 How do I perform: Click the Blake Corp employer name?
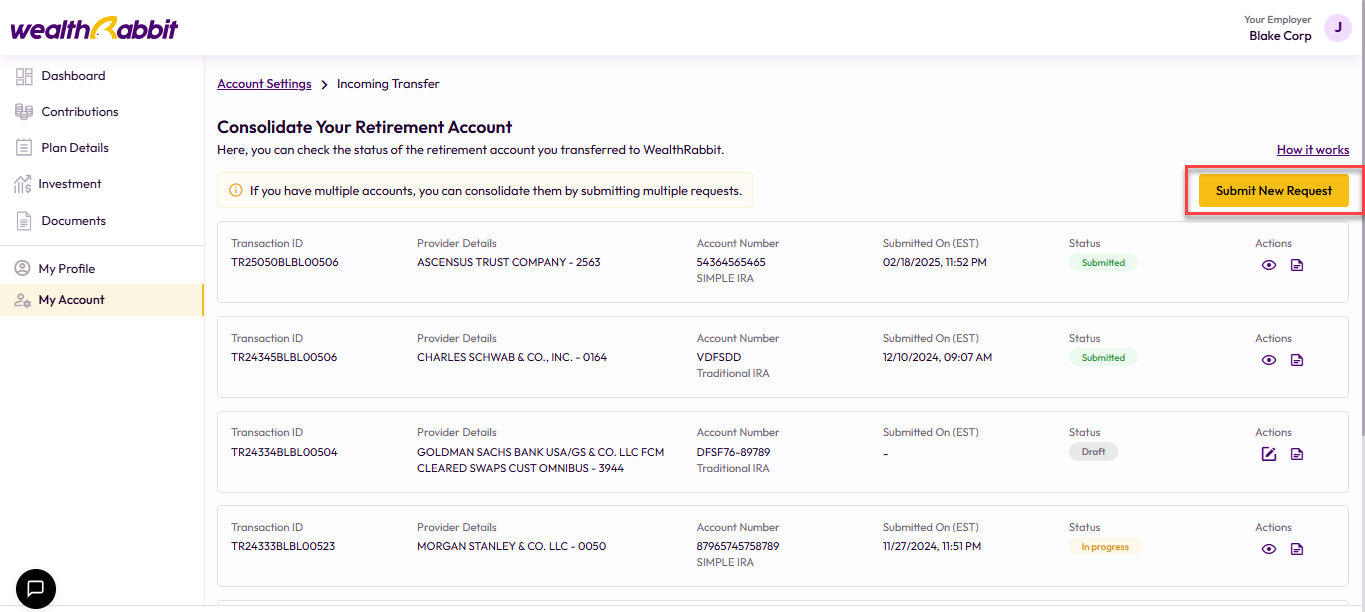(x=1280, y=36)
